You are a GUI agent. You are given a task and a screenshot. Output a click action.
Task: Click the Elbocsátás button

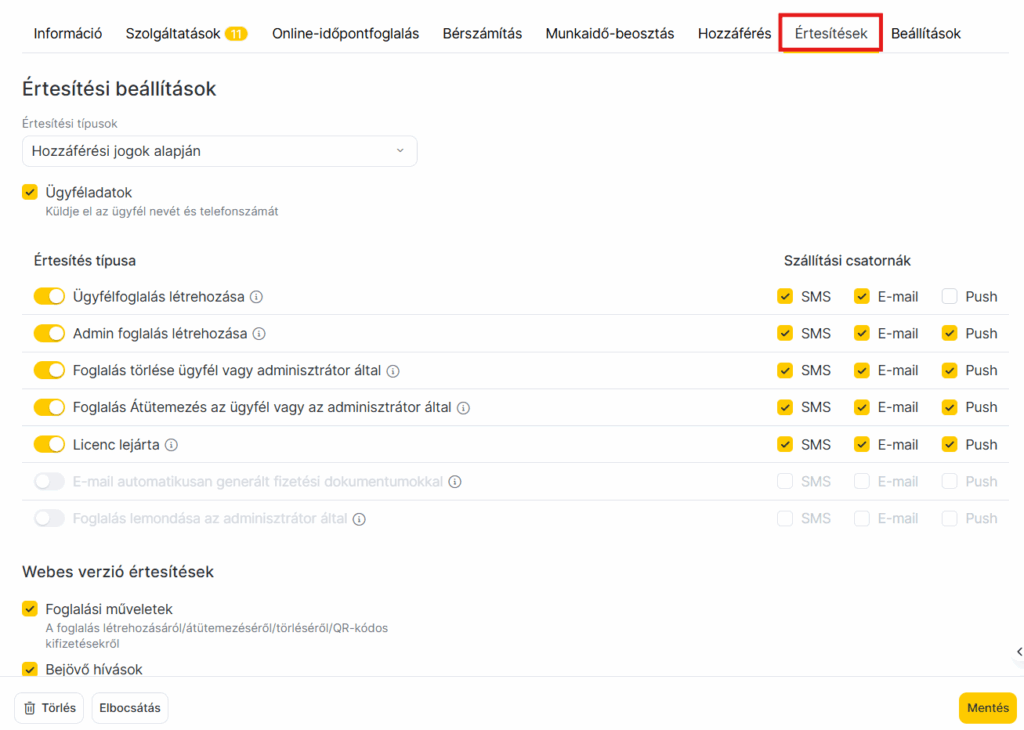pos(130,708)
